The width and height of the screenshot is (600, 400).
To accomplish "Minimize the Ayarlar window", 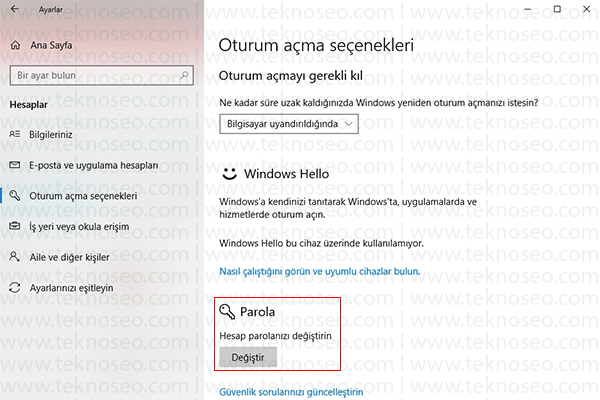I will tap(528, 9).
